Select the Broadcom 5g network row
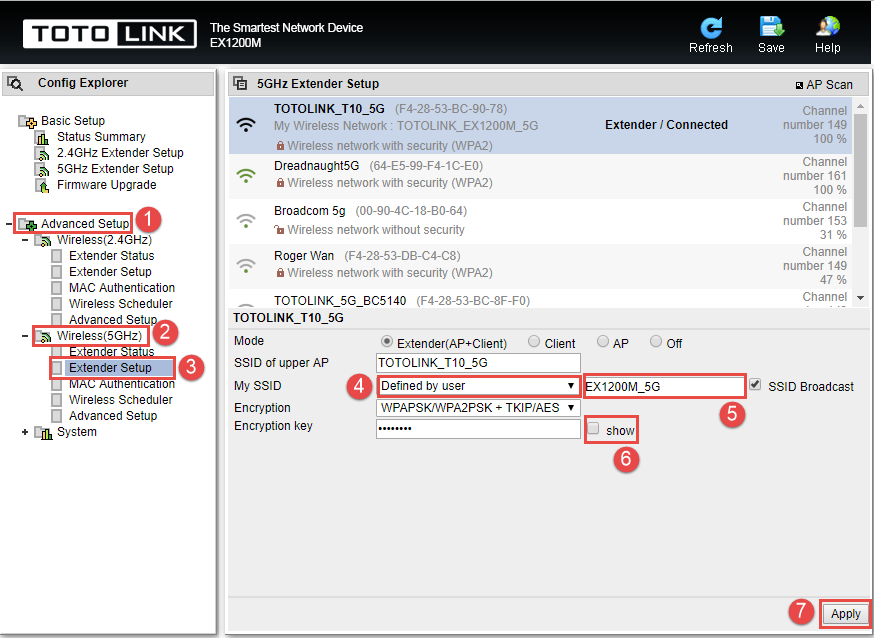Viewport: 874px width, 638px height. (540, 221)
